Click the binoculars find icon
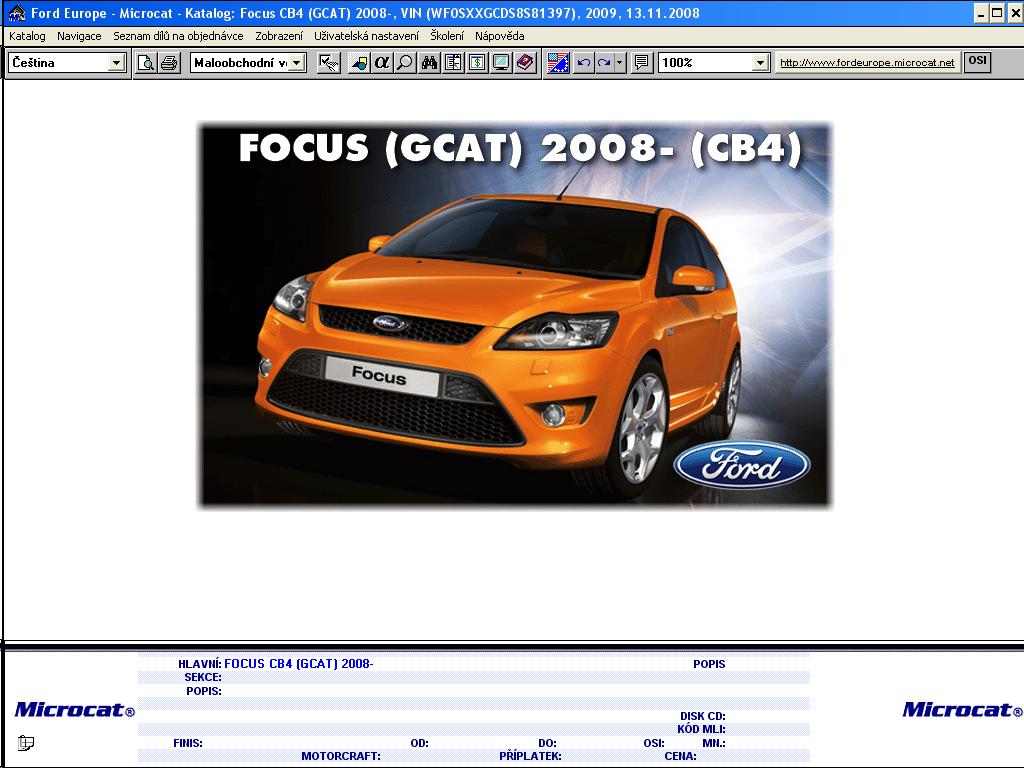Screen dimensions: 1024x768 (430, 63)
